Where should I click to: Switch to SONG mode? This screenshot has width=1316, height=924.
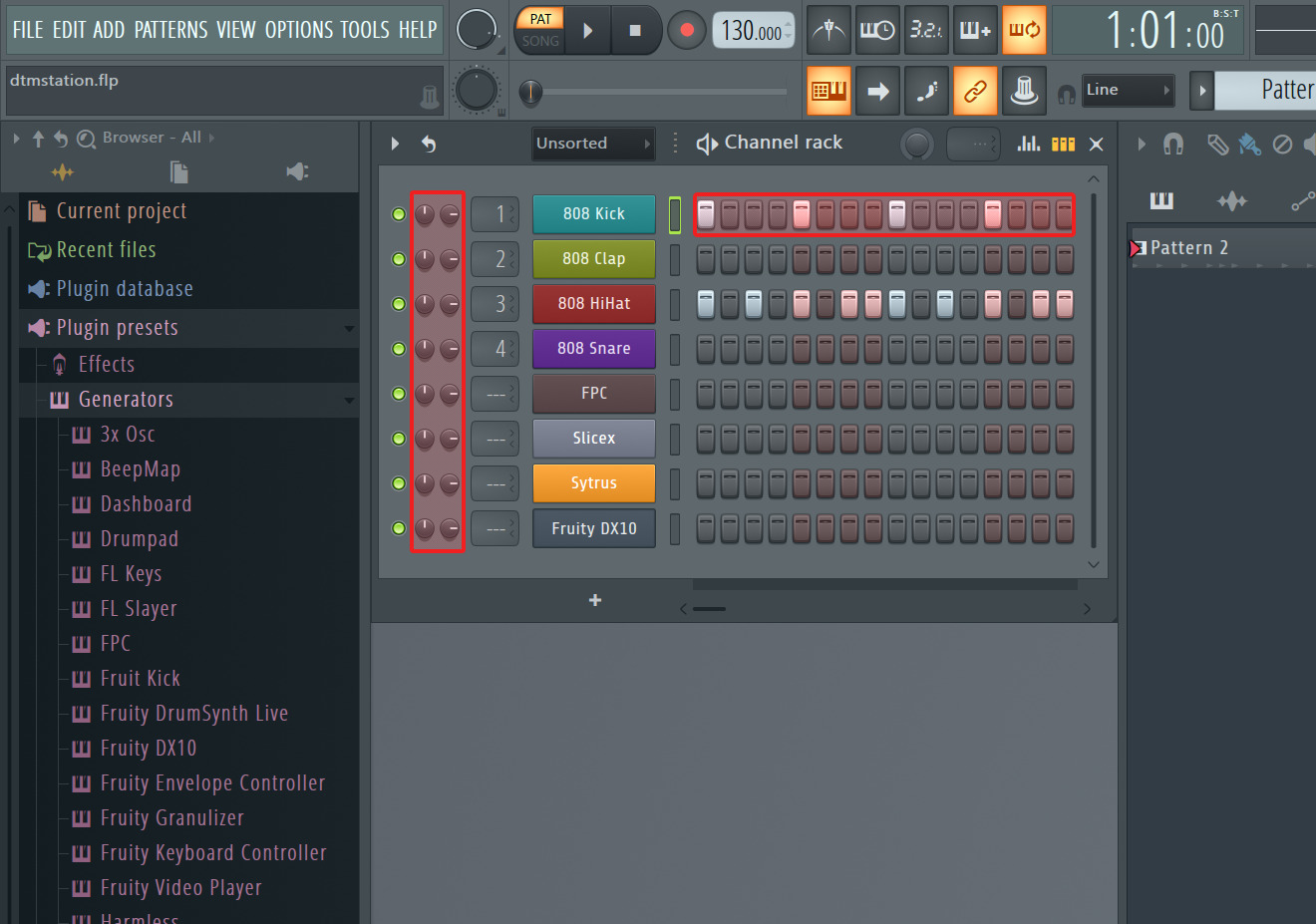(x=540, y=41)
